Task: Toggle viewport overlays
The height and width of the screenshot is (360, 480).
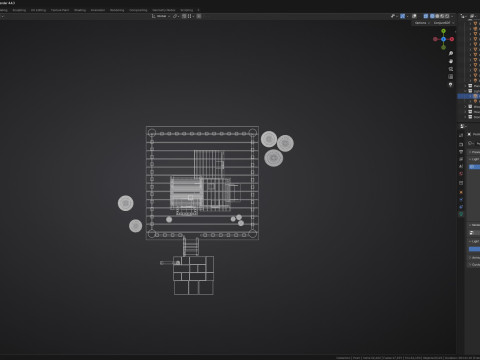Action: point(414,16)
